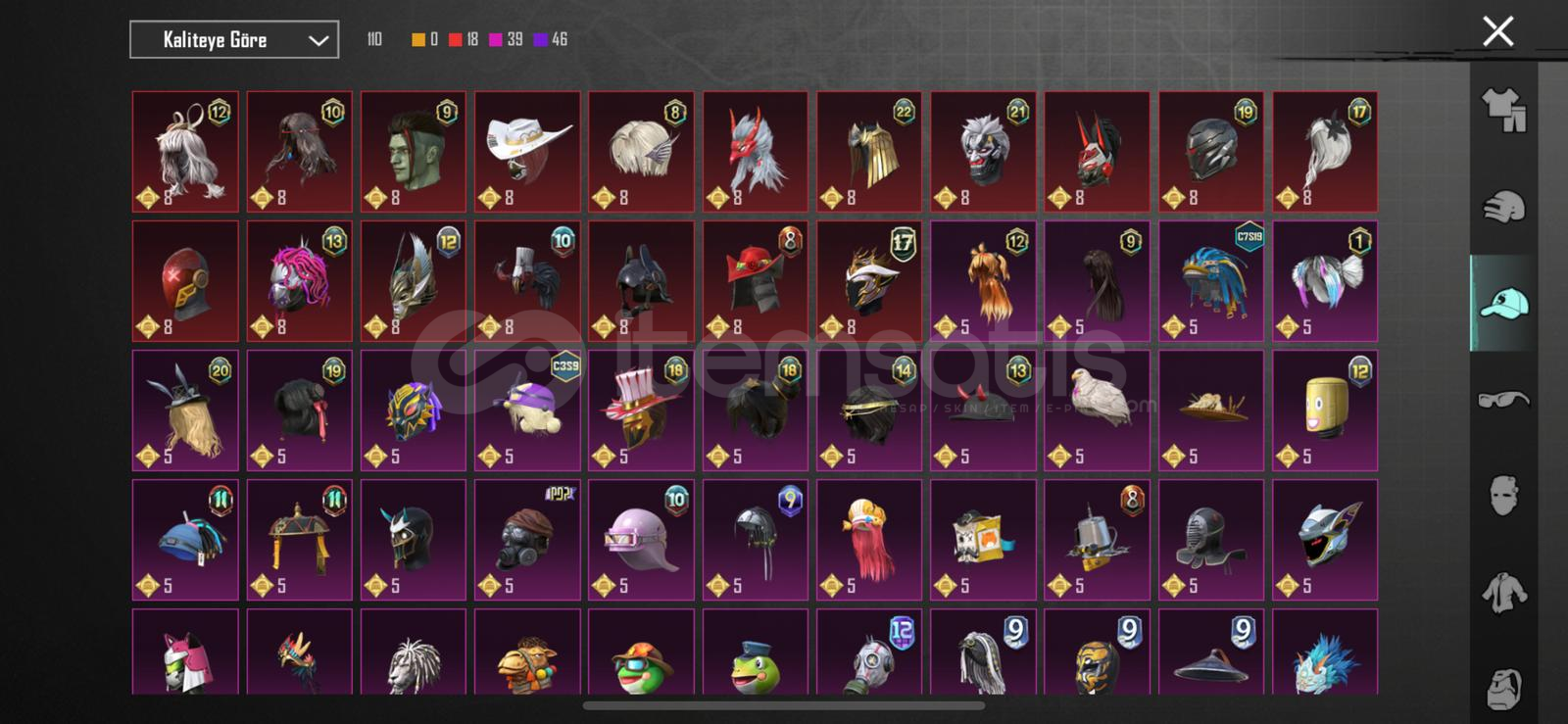The image size is (1568, 724).
Task: Select the green zombie head item
Action: click(414, 152)
